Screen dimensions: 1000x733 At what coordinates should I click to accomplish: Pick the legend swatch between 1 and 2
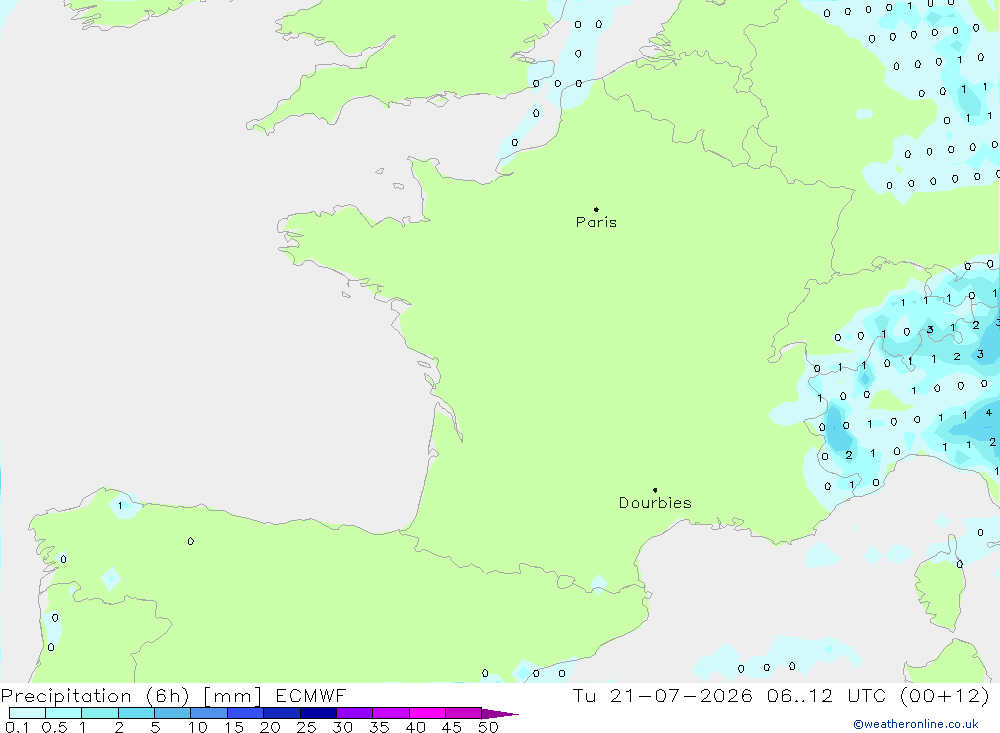tap(100, 713)
